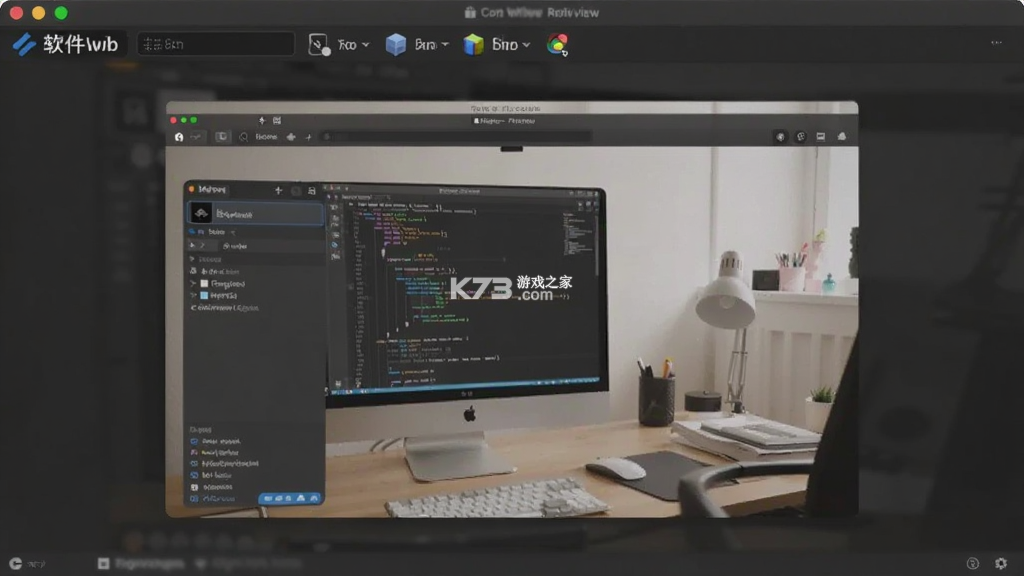
Task: Click the blue button strip at the side panel bottom
Action: point(290,498)
